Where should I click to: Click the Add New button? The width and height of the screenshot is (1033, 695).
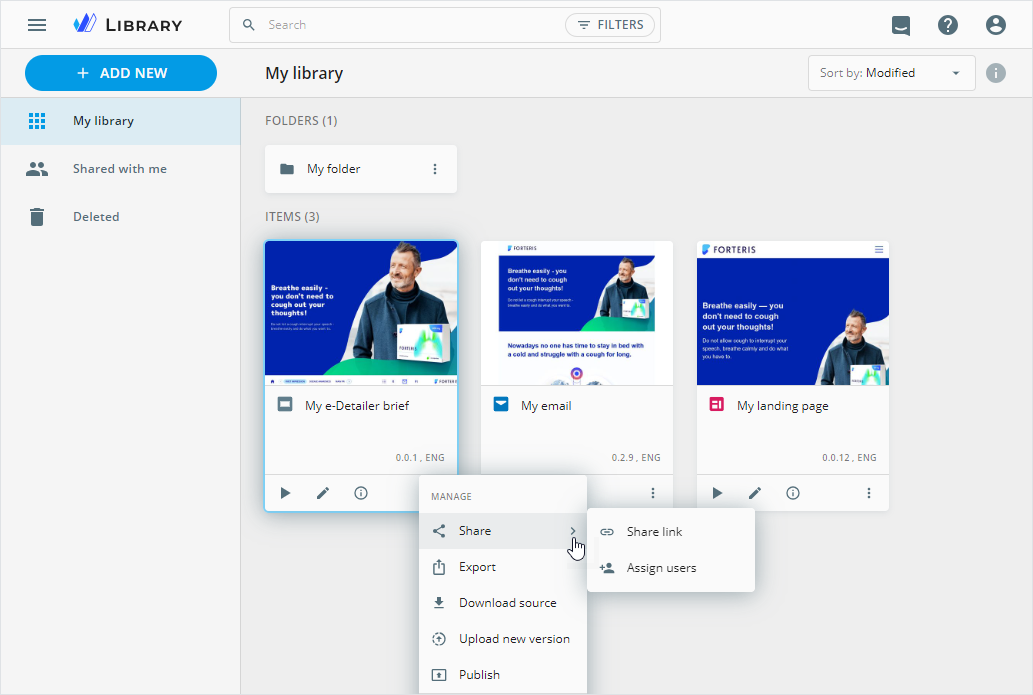pyautogui.click(x=121, y=73)
